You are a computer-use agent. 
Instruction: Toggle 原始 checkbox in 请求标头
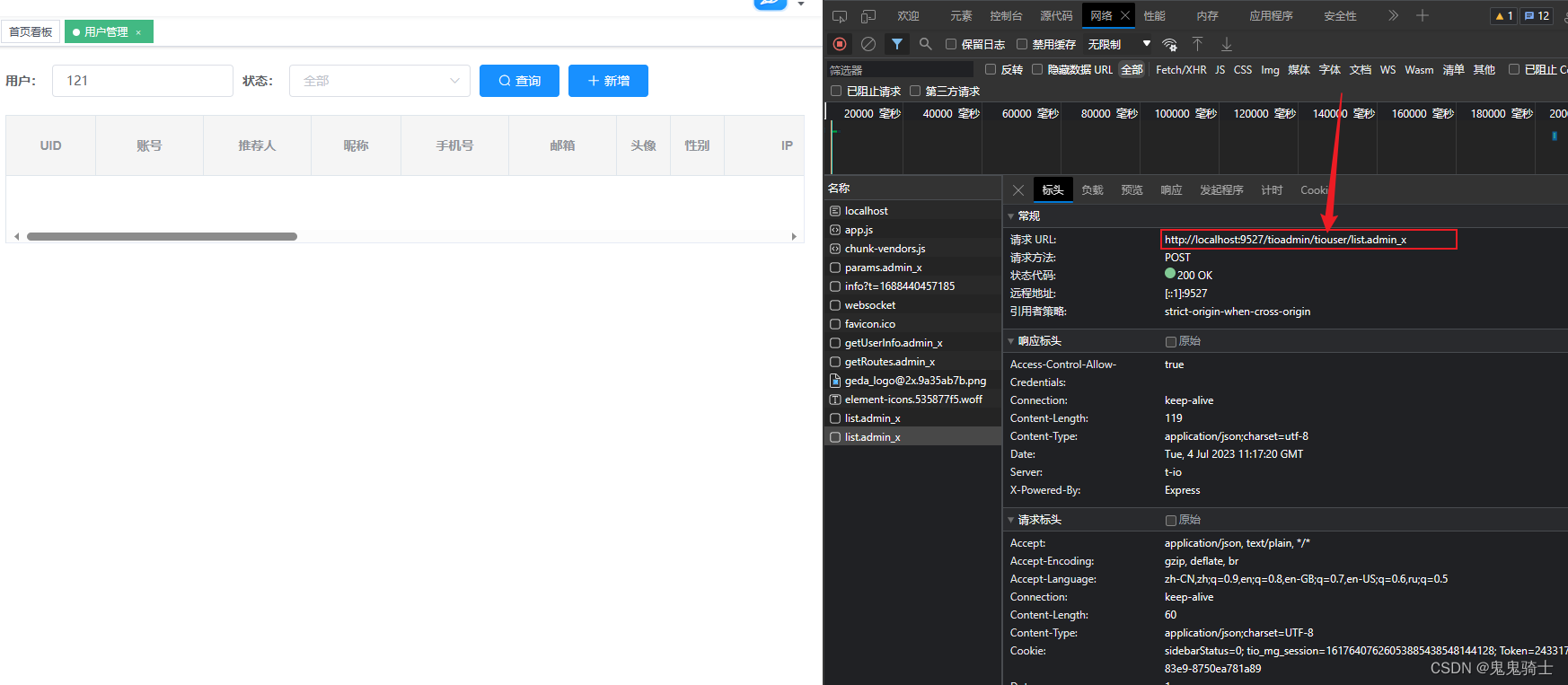(x=1171, y=520)
